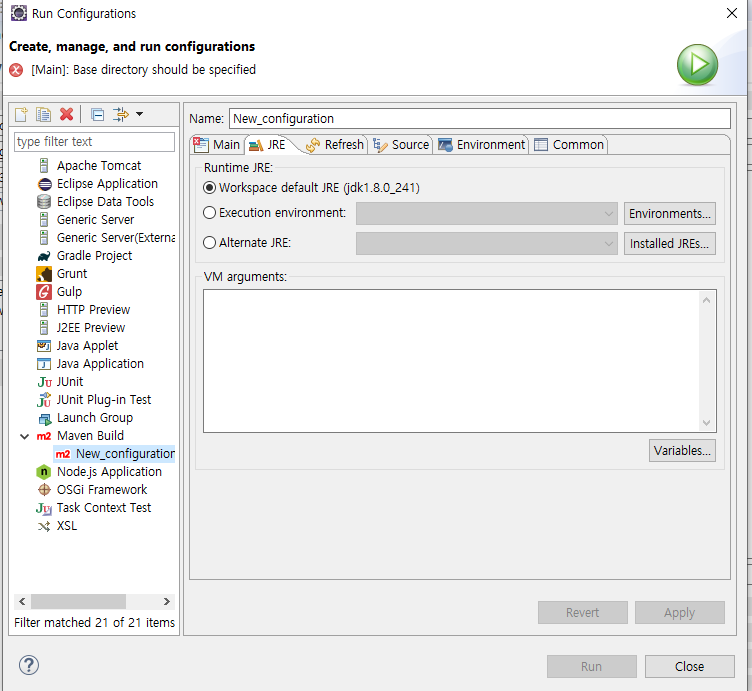Click the Java Application icon

tap(44, 364)
